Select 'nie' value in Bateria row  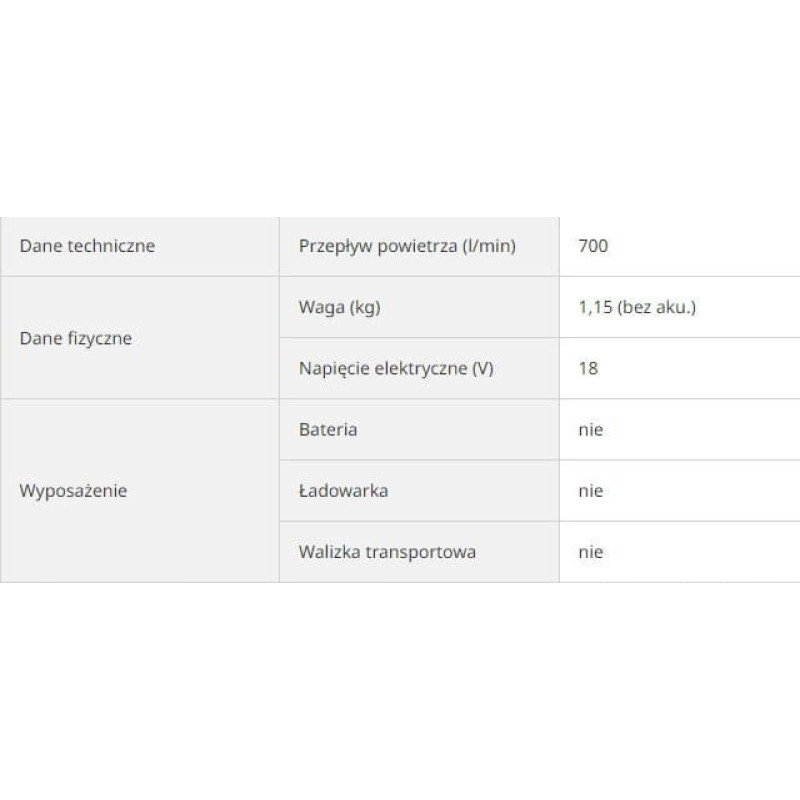[x=591, y=430]
